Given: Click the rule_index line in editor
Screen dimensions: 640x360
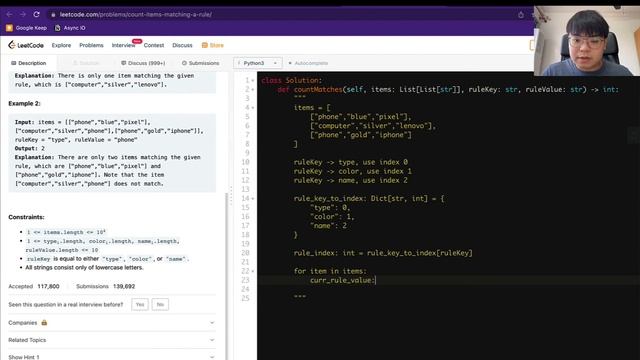Looking at the screenshot, I should [x=383, y=253].
